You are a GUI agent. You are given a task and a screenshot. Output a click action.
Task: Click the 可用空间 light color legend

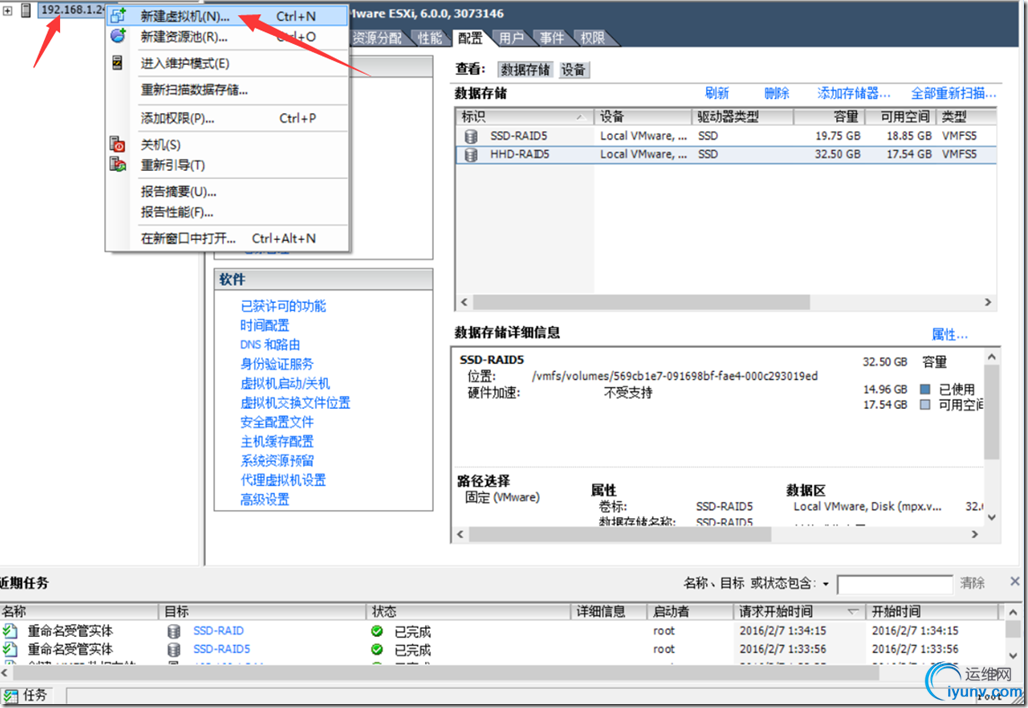[x=925, y=404]
